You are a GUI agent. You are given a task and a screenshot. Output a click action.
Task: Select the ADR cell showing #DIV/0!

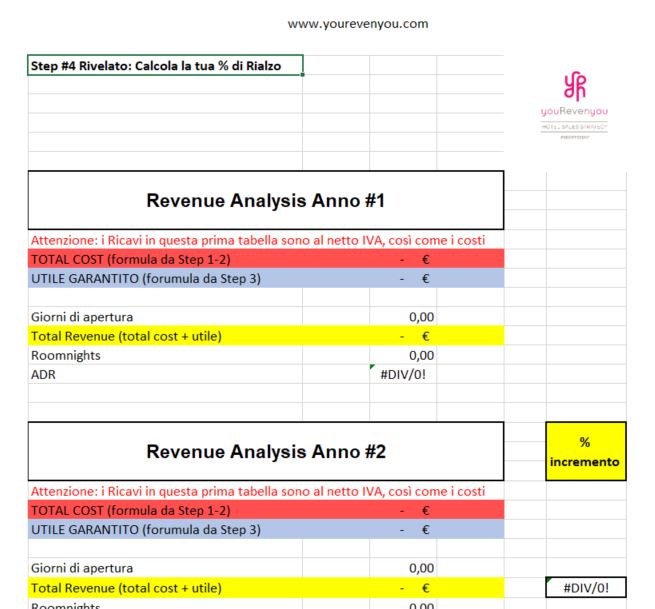click(403, 374)
